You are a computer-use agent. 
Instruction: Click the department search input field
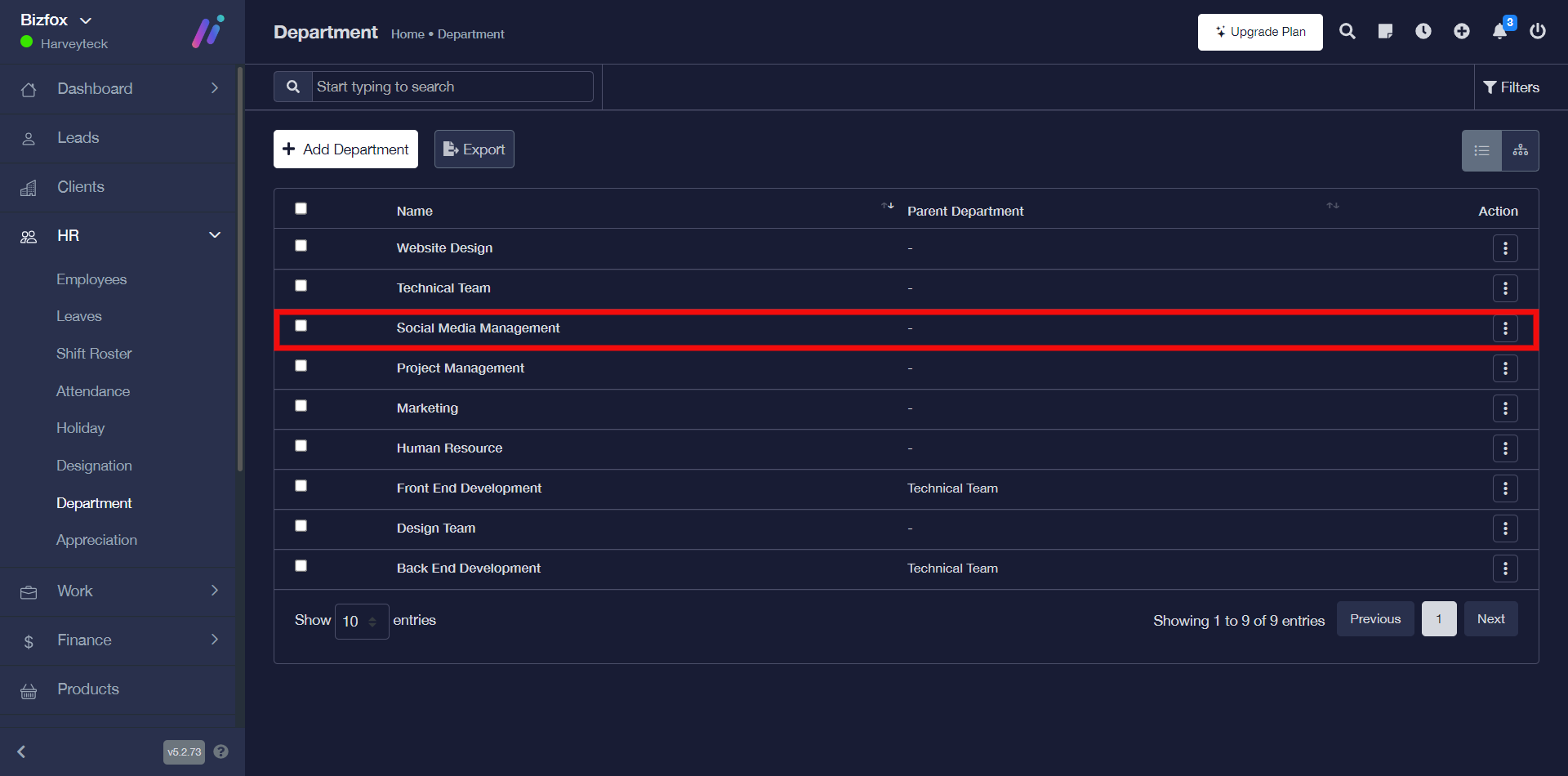click(452, 87)
